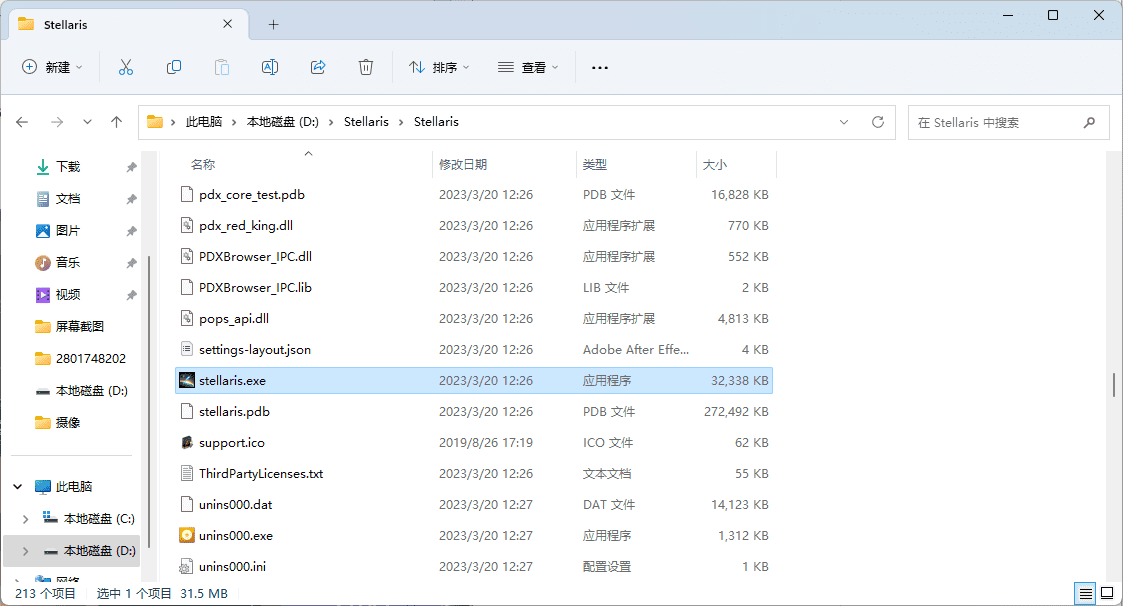Click the unins000.exe installer icon
This screenshot has width=1123, height=606.
click(x=187, y=535)
